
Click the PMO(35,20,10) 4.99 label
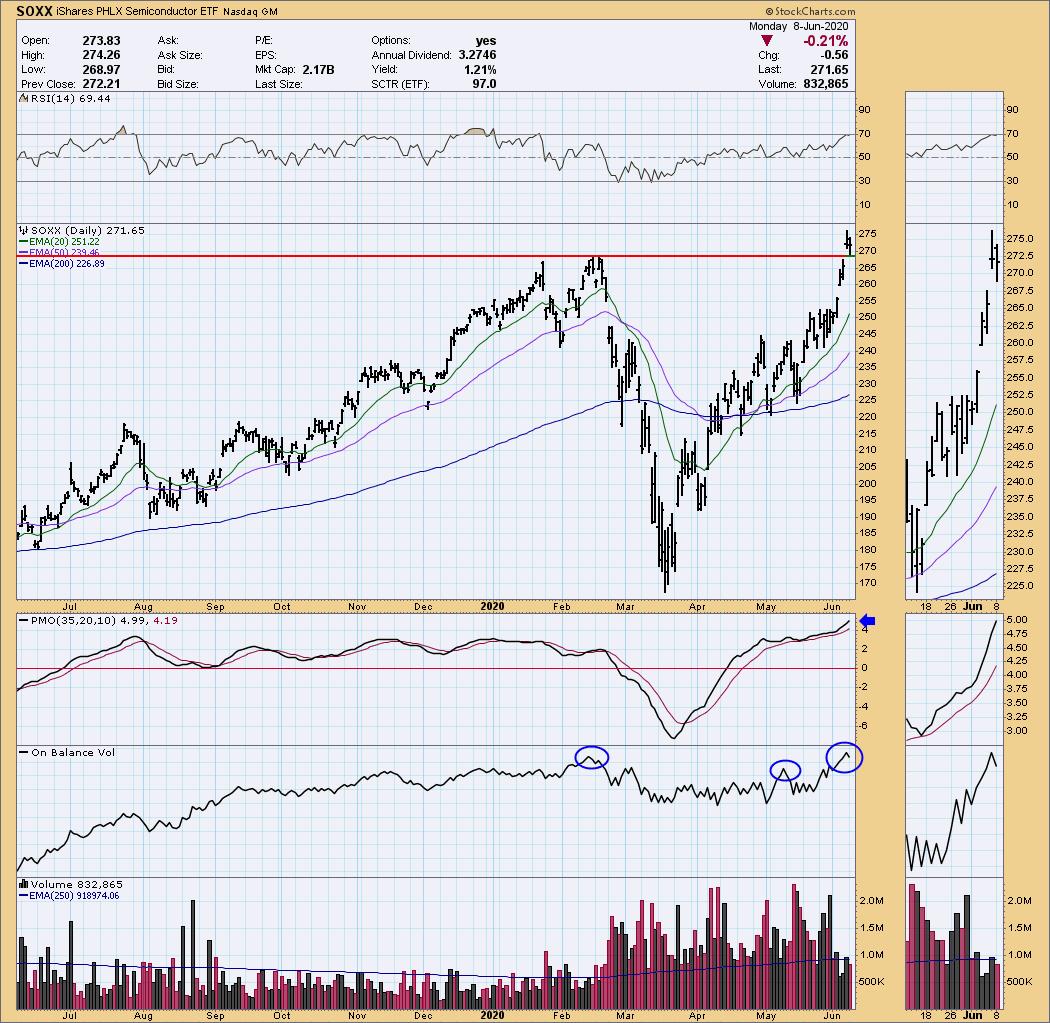coord(90,621)
